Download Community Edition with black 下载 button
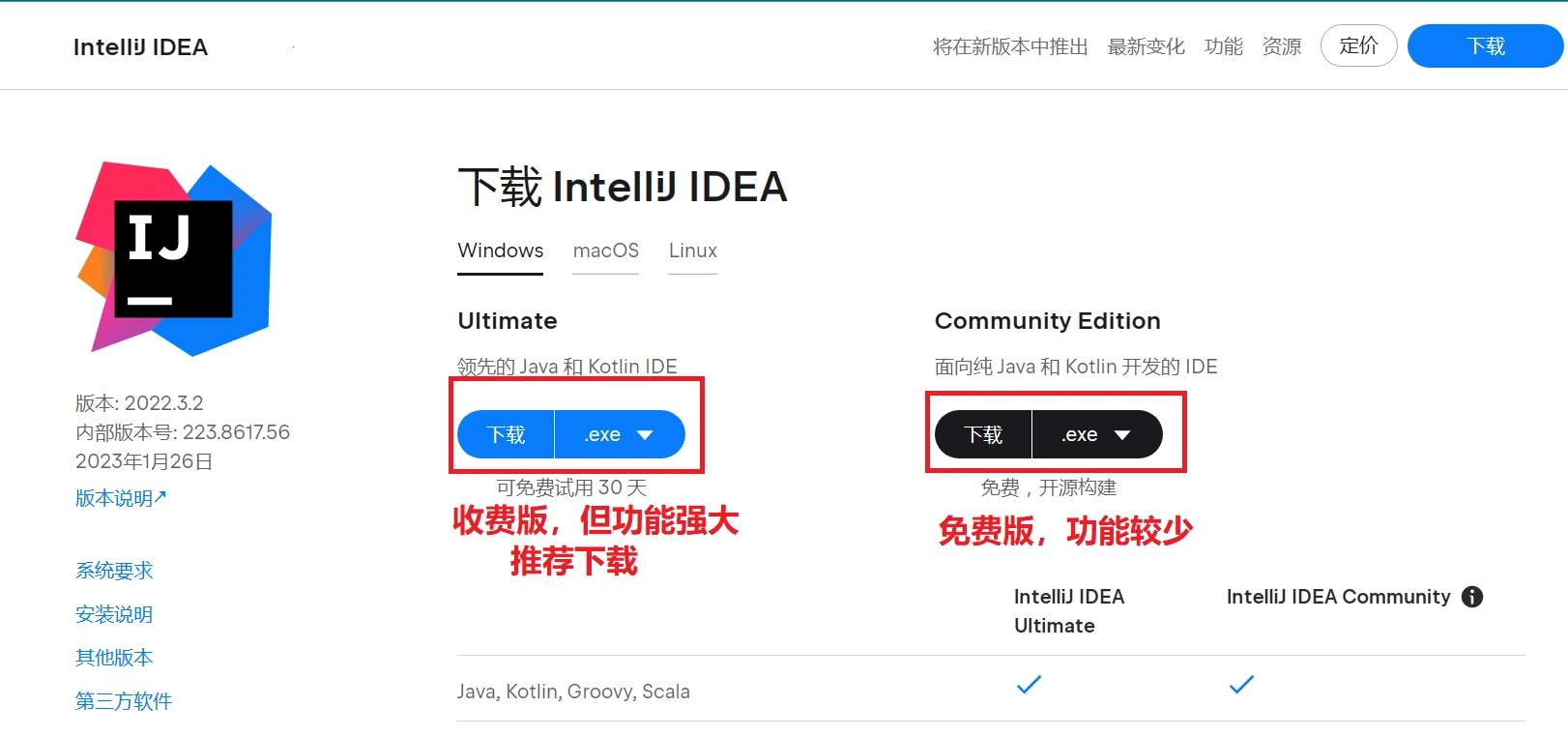Screen dimensions: 1568x737 tap(983, 434)
